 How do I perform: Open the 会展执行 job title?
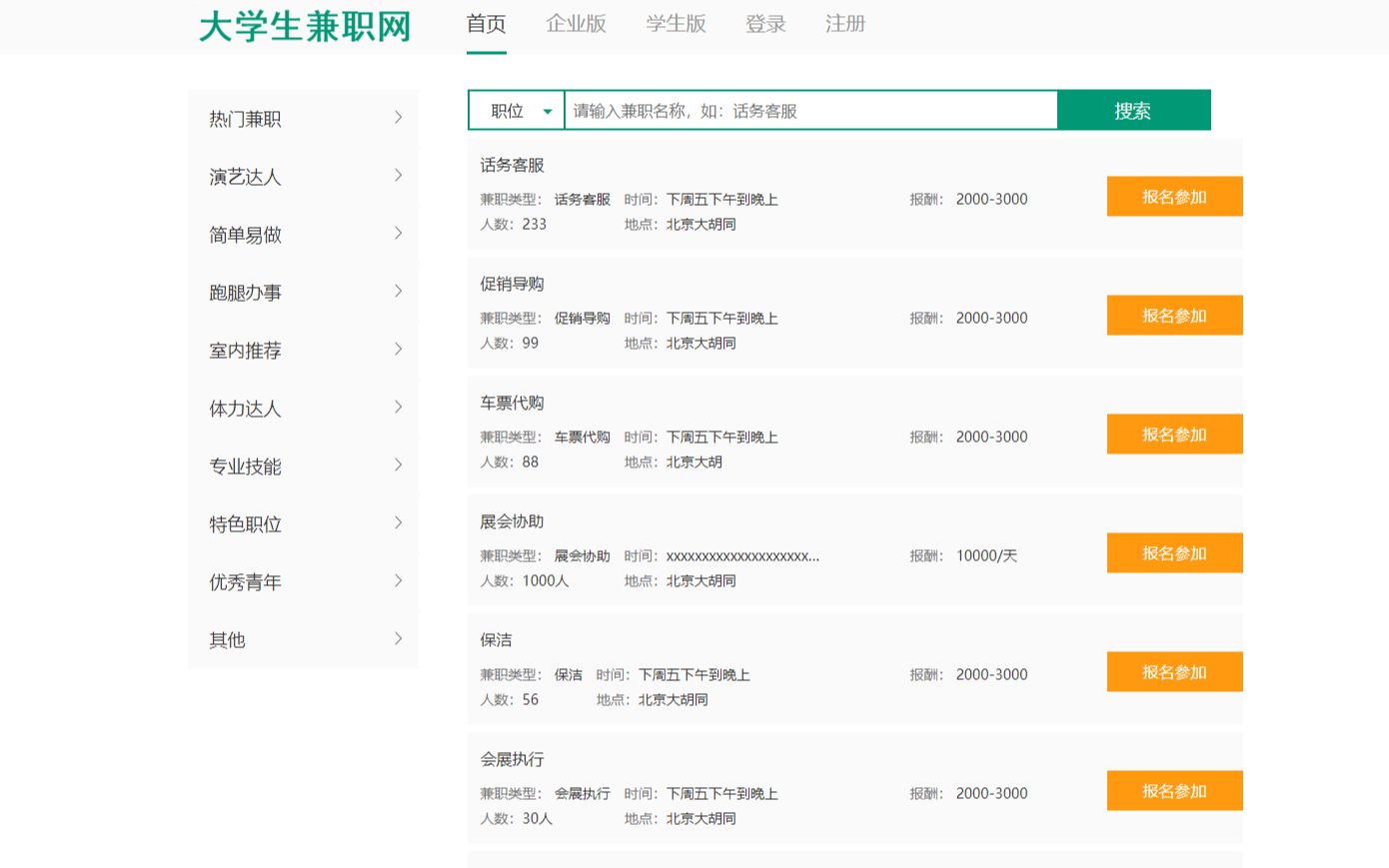coord(512,759)
